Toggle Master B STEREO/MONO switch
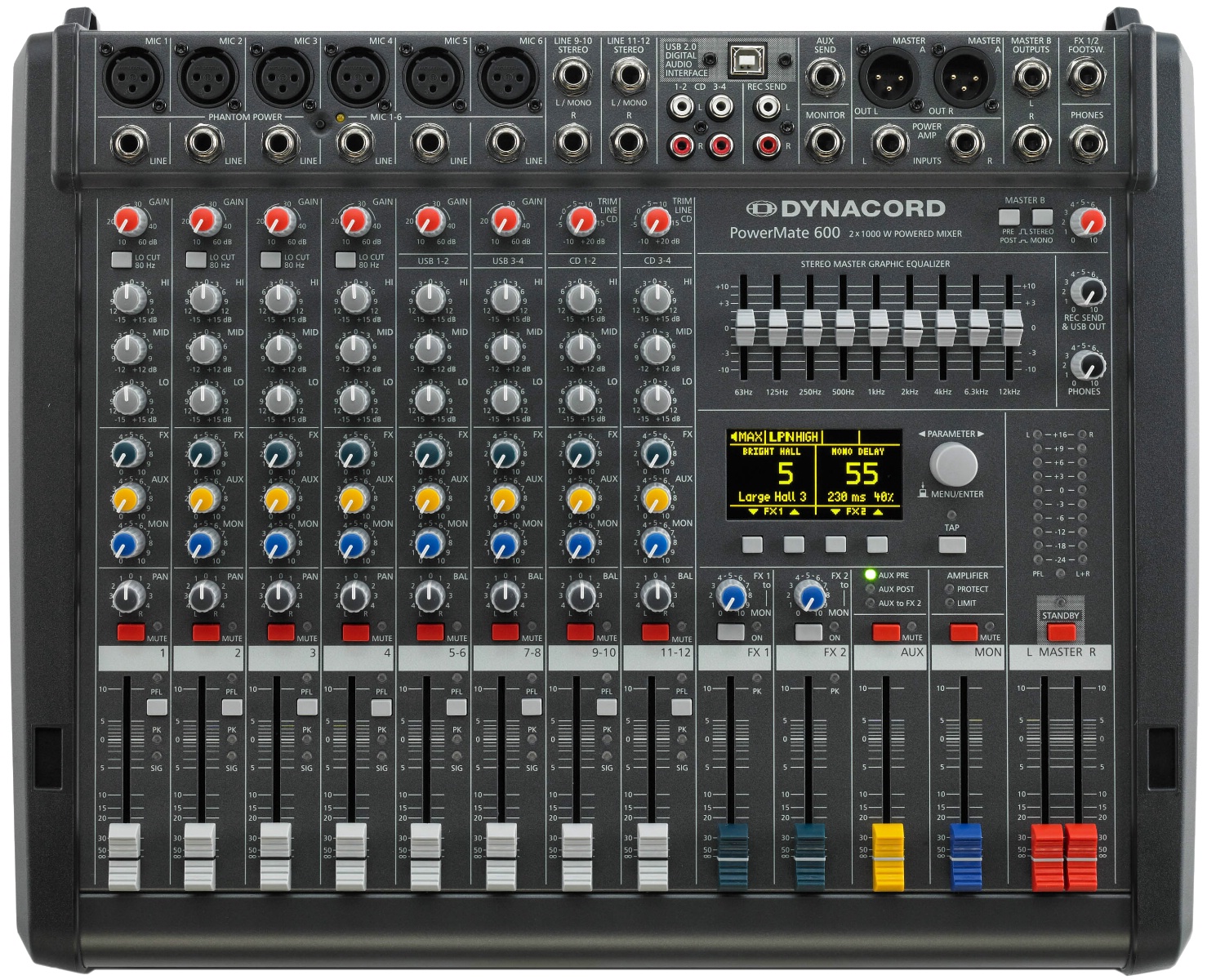1207x980 pixels. [x=1042, y=217]
